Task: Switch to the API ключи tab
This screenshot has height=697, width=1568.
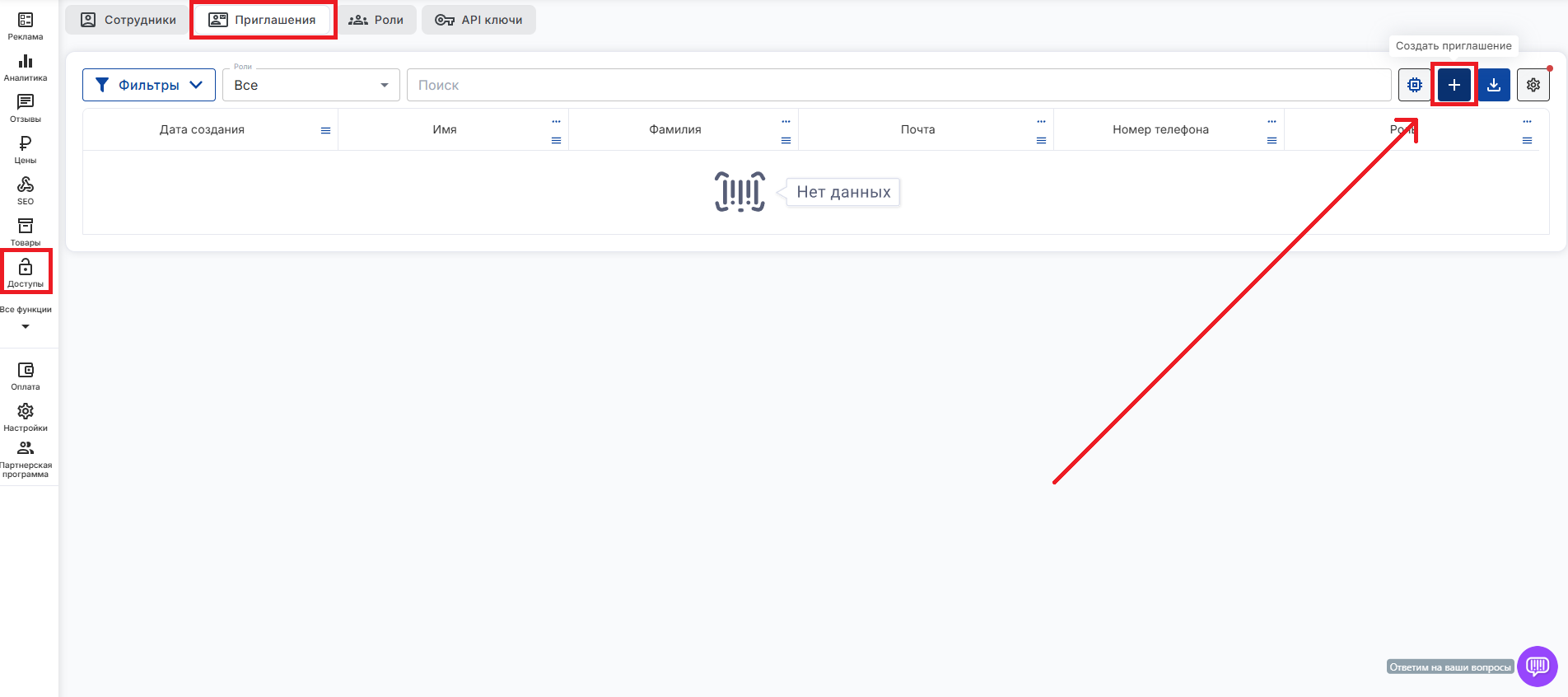Action: tap(478, 20)
